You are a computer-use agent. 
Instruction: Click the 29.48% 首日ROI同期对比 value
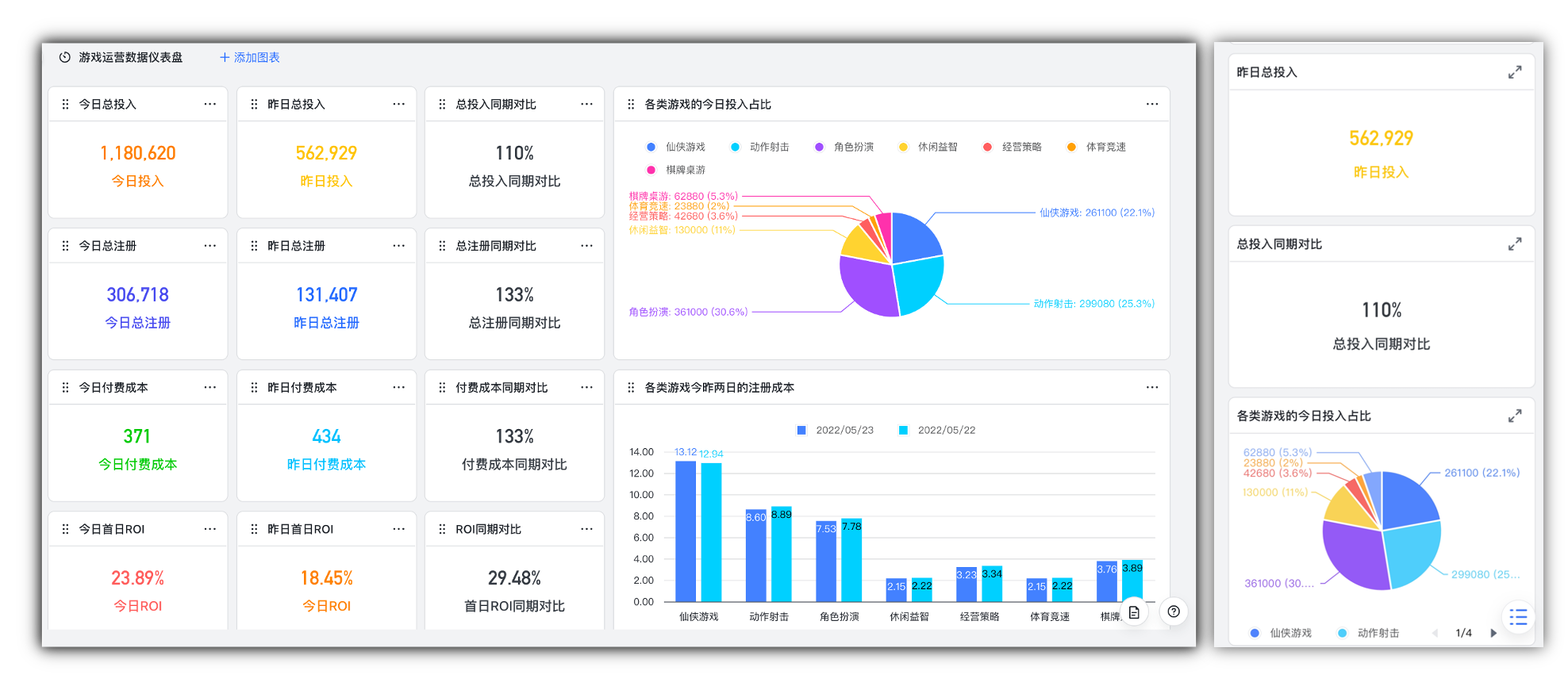(514, 578)
